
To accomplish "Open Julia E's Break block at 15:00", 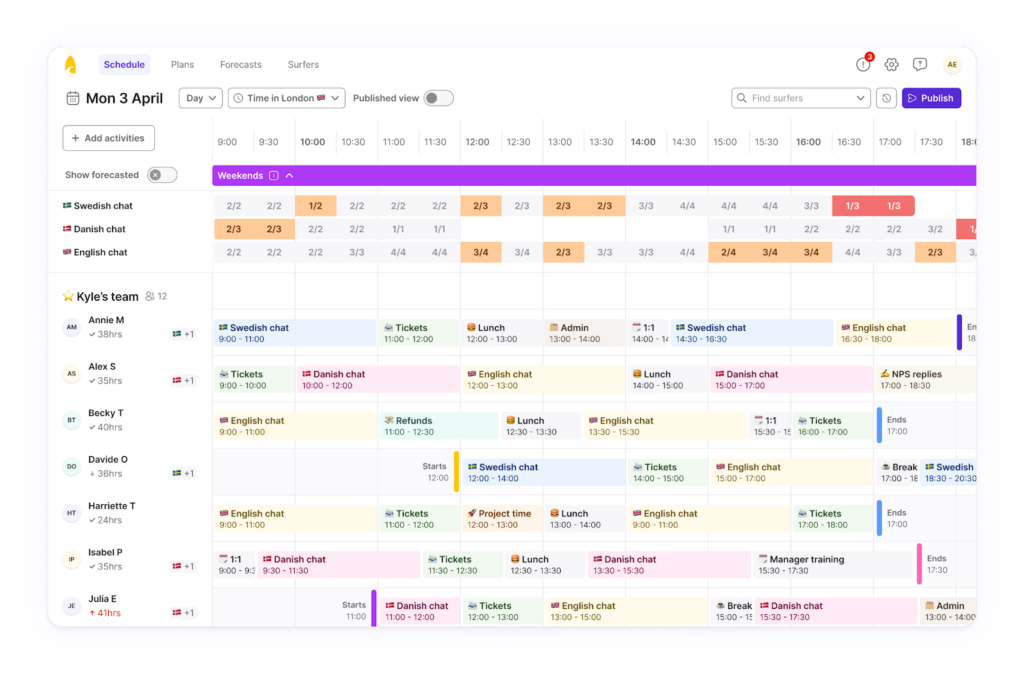I will (x=732, y=611).
